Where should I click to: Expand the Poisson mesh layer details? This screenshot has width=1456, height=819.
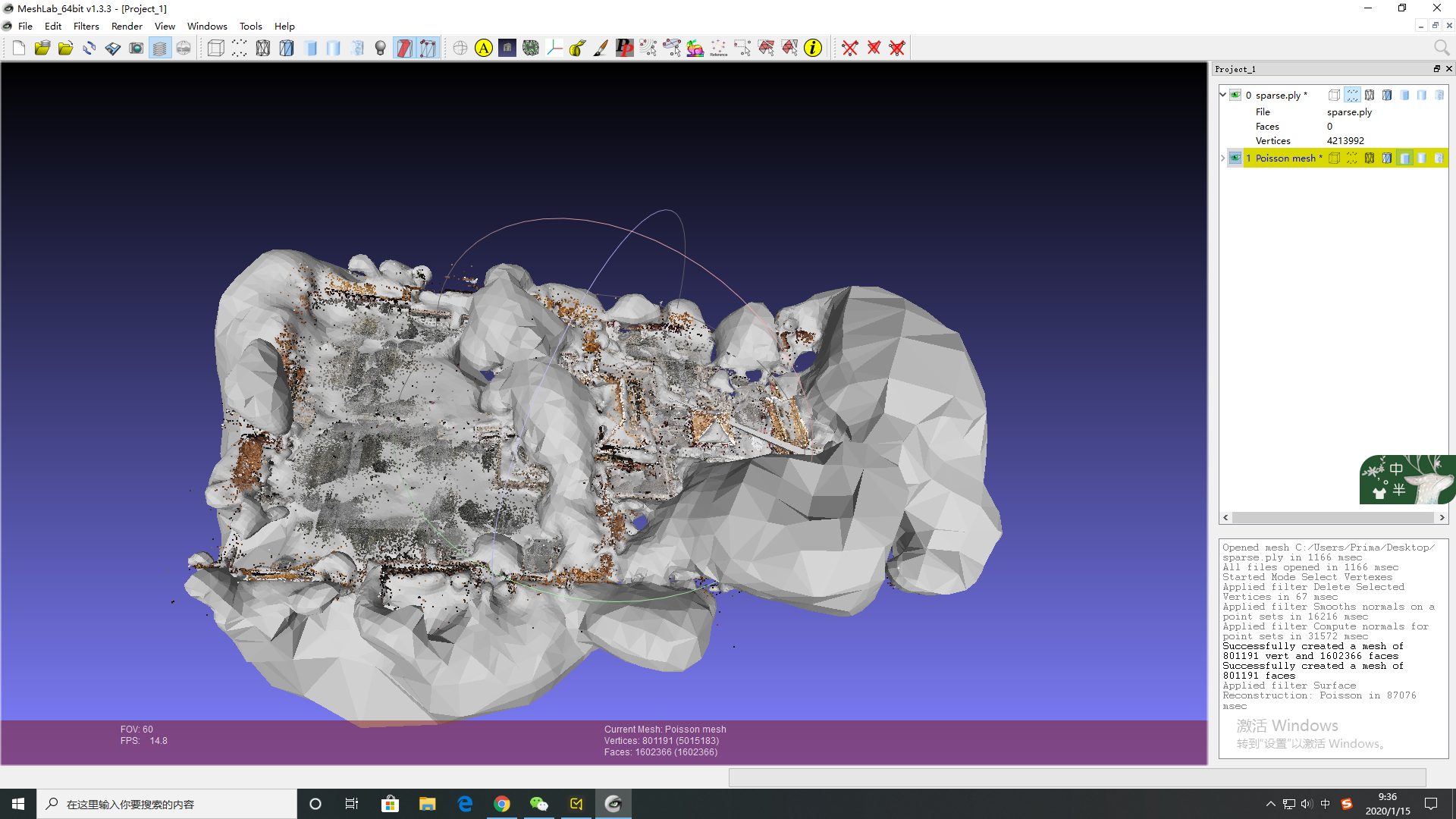click(x=1222, y=158)
